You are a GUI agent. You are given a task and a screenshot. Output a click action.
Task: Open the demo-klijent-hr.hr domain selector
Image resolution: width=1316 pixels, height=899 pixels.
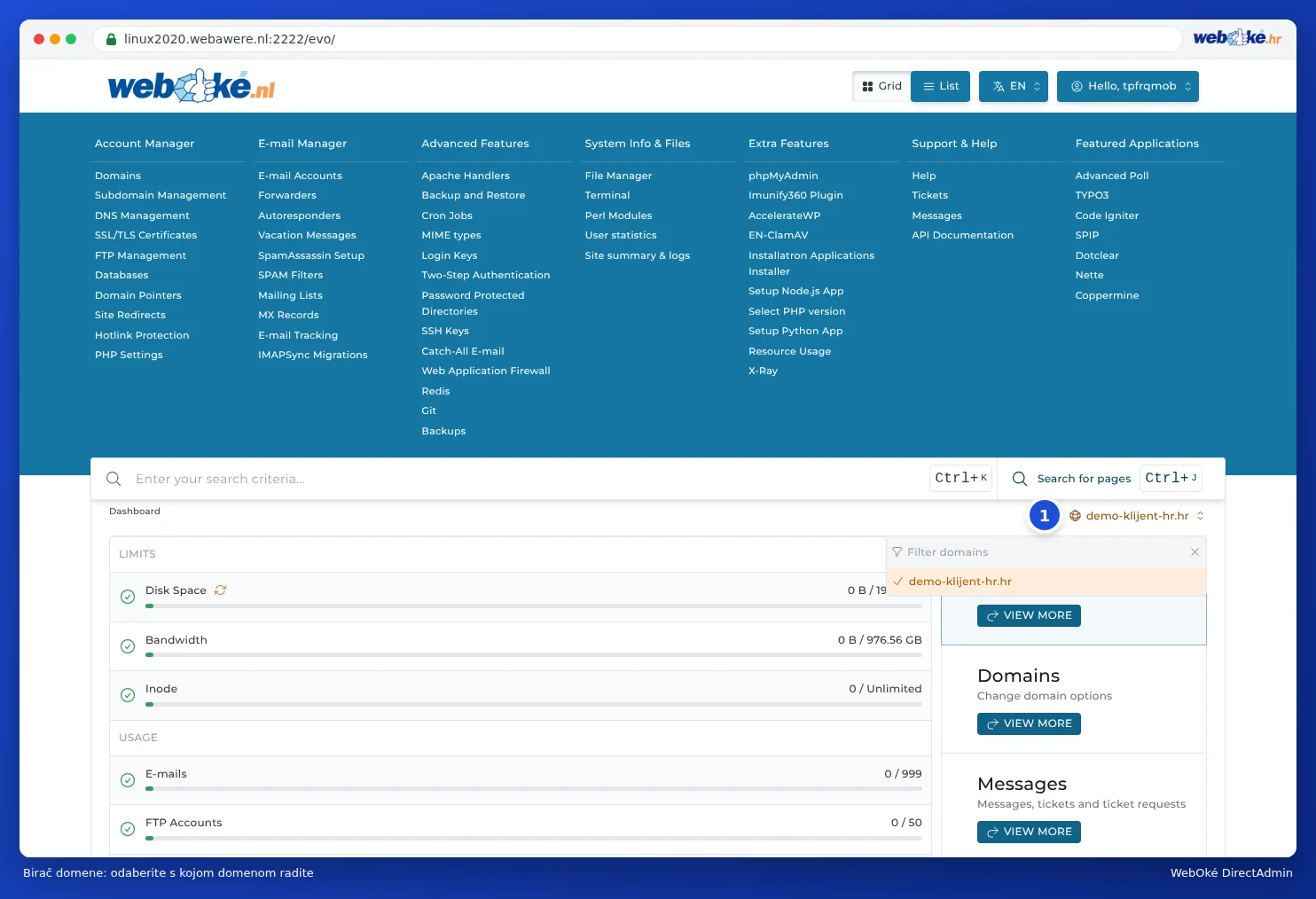pos(1137,516)
